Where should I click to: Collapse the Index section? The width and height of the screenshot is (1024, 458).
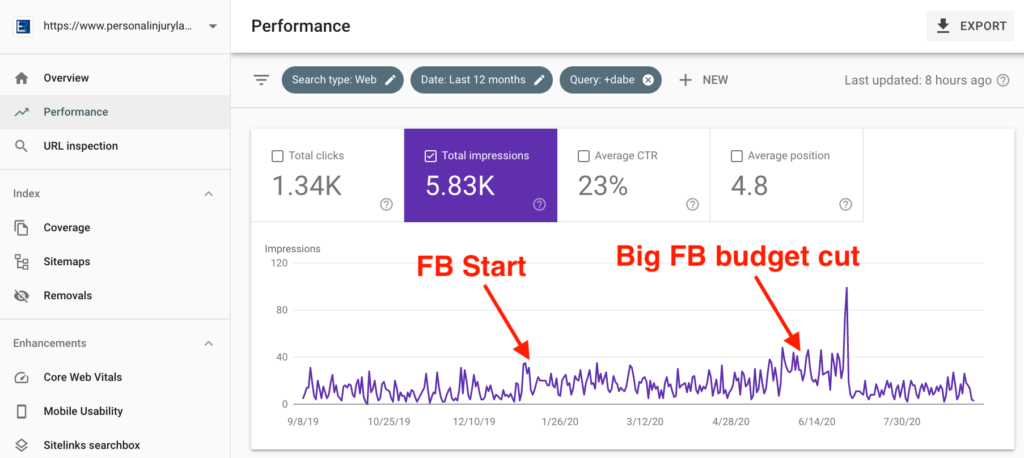(x=208, y=193)
